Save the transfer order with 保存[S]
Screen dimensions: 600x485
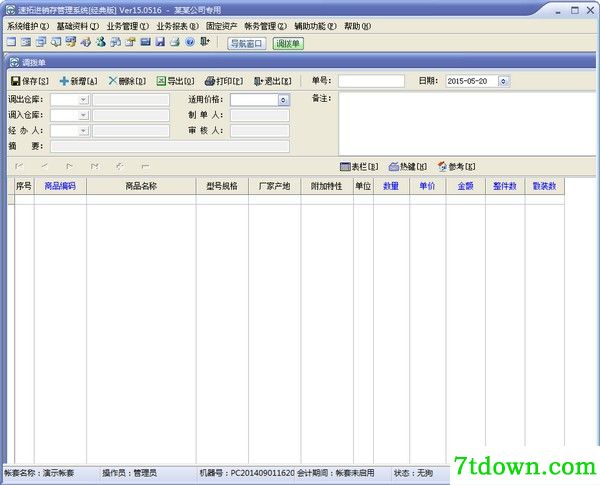coord(30,81)
